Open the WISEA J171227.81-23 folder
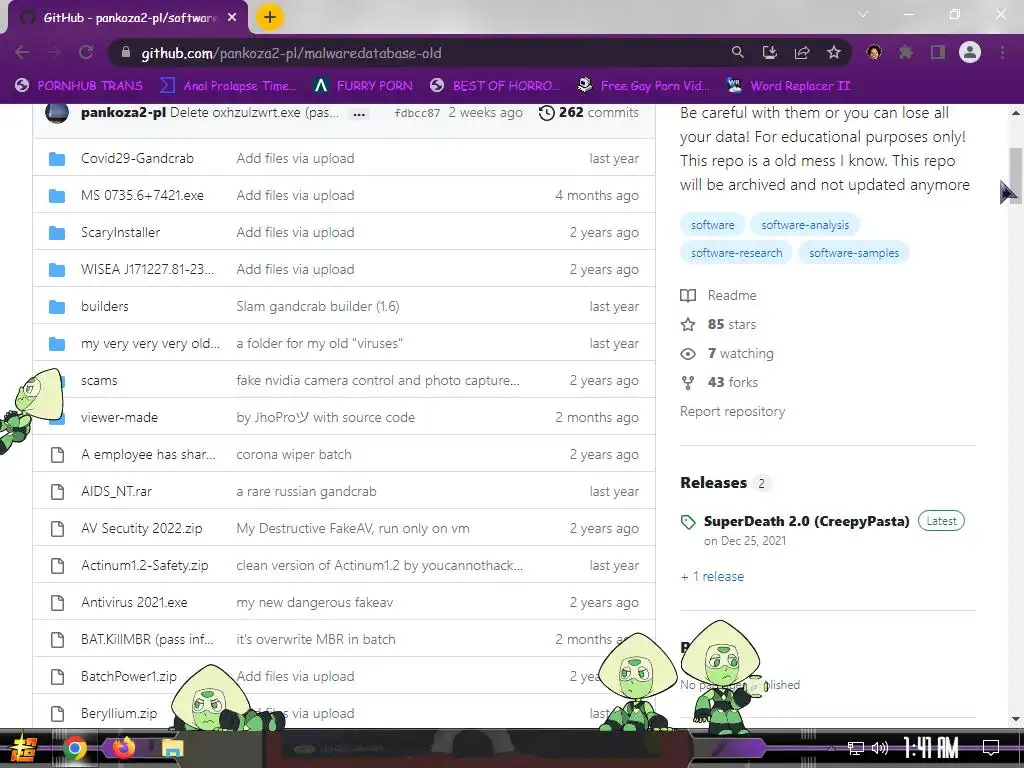This screenshot has height=768, width=1024. pos(147,269)
